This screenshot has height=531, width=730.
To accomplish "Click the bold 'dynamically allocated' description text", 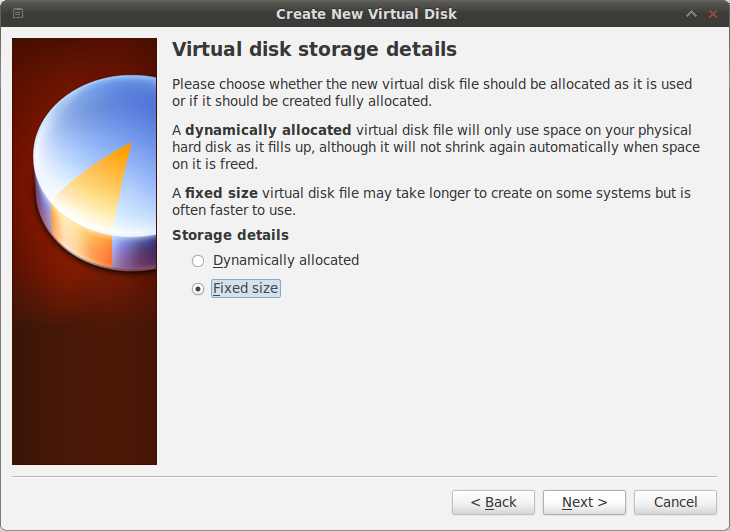I will pos(268,130).
